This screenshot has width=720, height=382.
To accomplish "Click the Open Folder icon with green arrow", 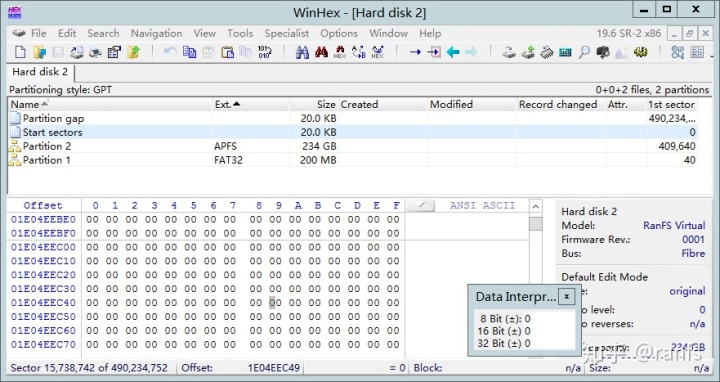I will click(x=133, y=52).
